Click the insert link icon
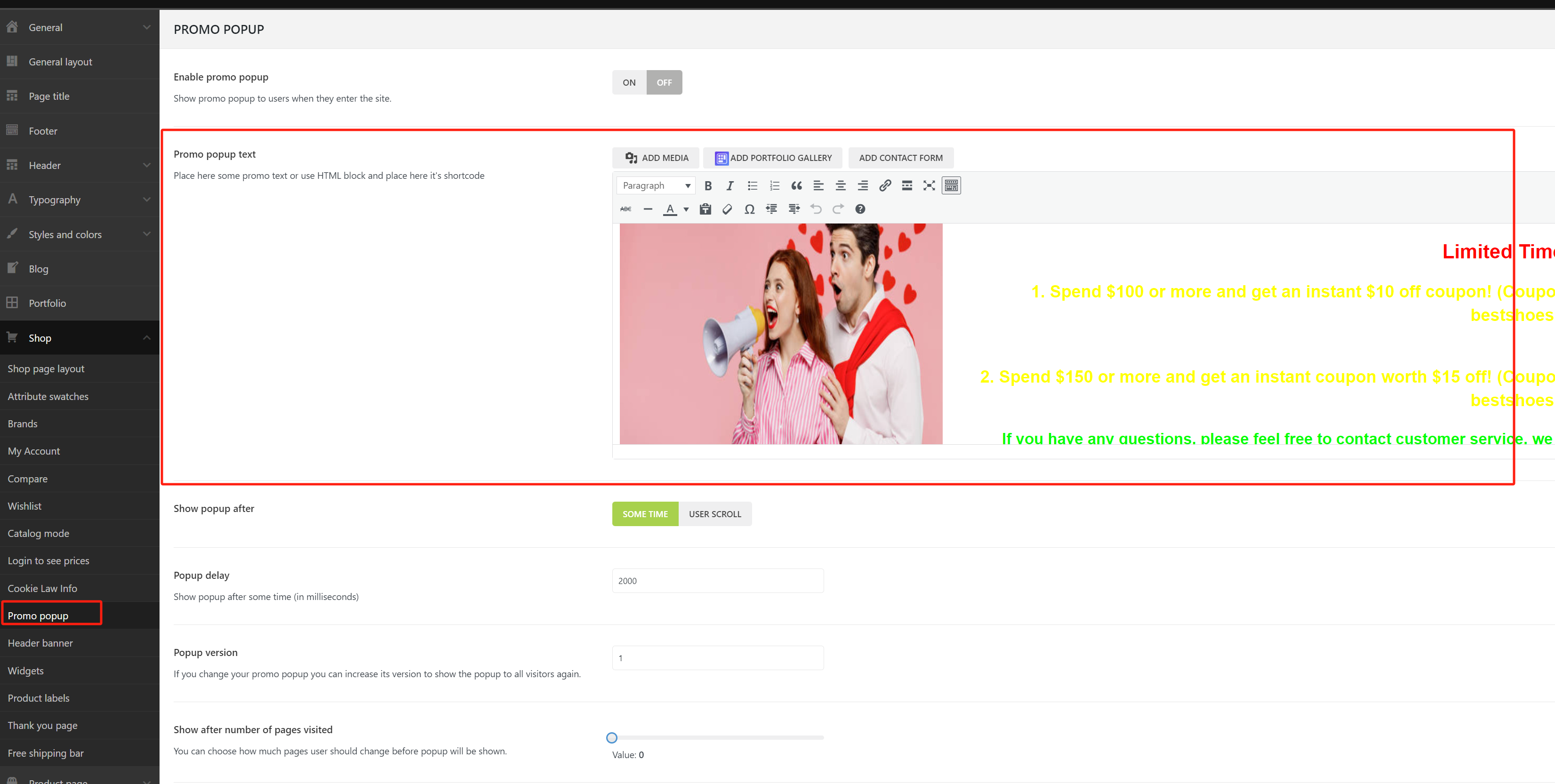Viewport: 1555px width, 784px height. pos(885,186)
